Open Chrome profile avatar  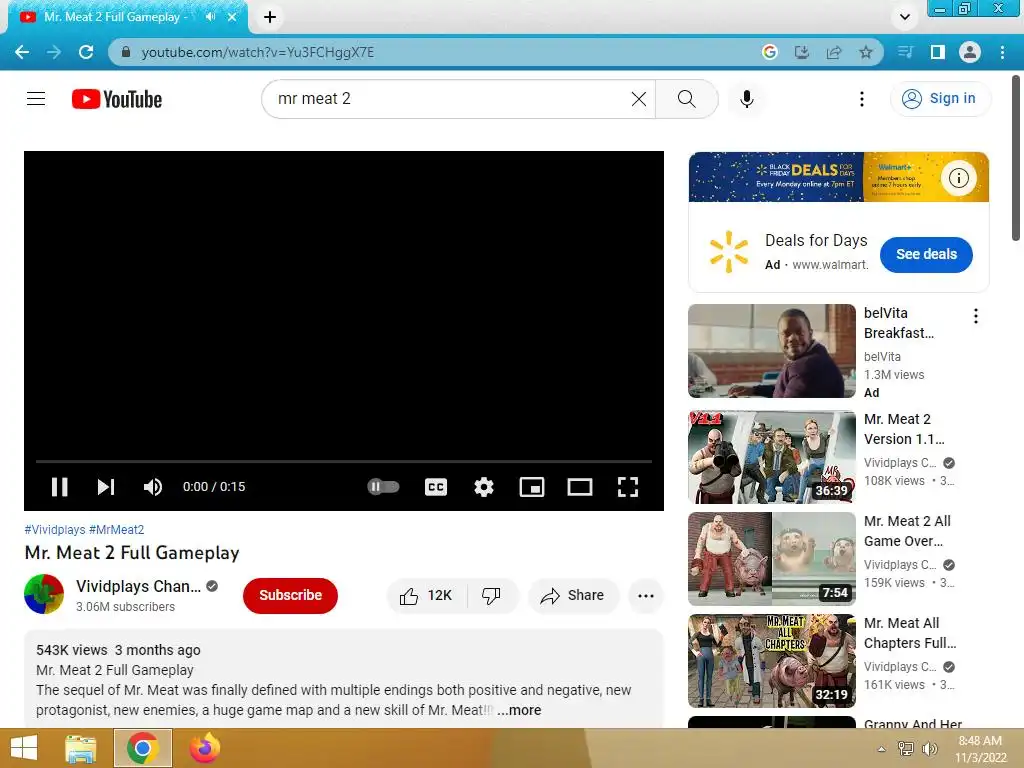click(970, 52)
